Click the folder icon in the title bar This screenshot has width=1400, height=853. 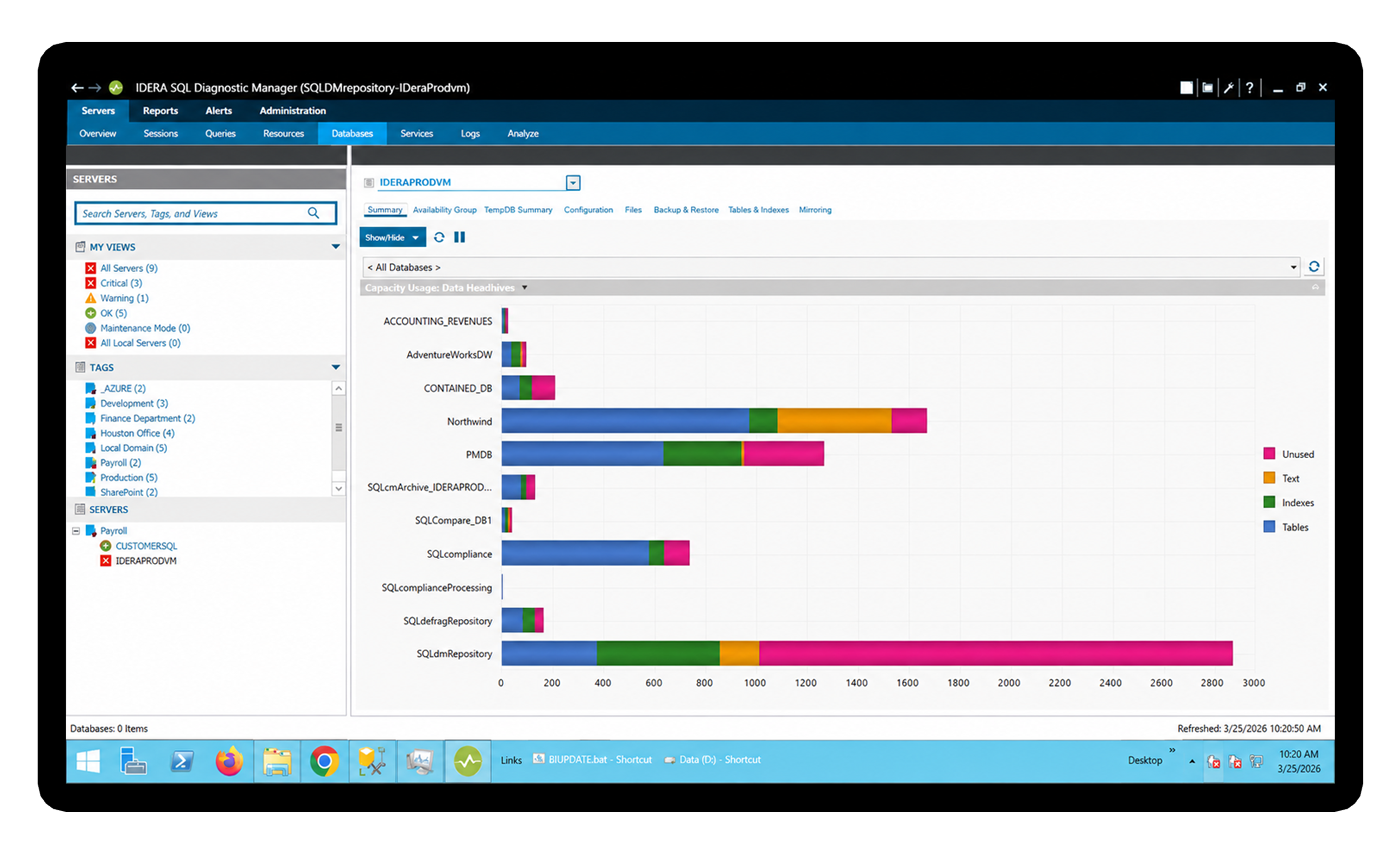point(1208,88)
